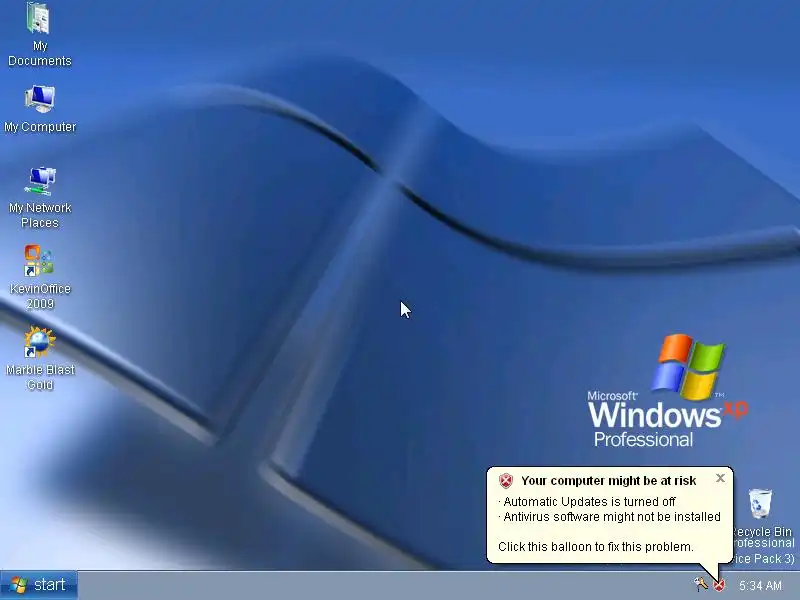Click the 'My Computer' label text
This screenshot has height=600, width=800.
click(x=40, y=127)
